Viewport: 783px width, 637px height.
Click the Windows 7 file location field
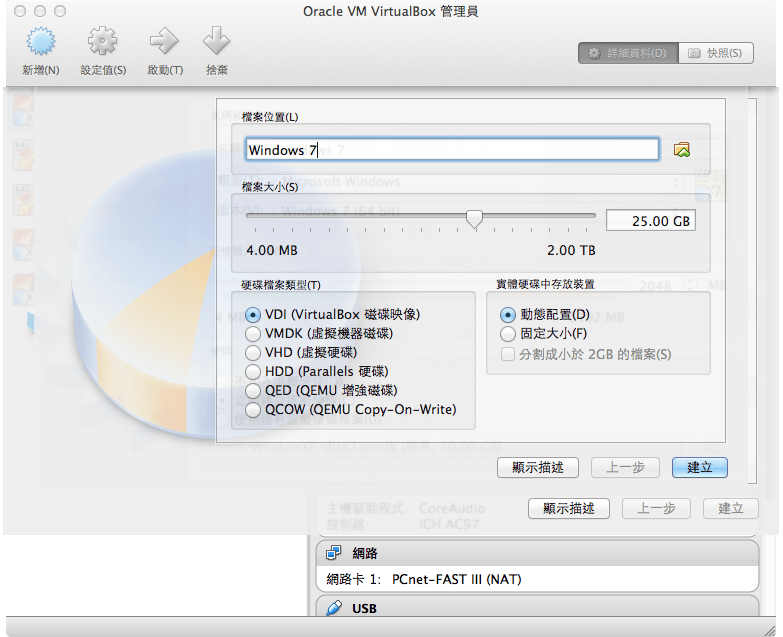[452, 149]
